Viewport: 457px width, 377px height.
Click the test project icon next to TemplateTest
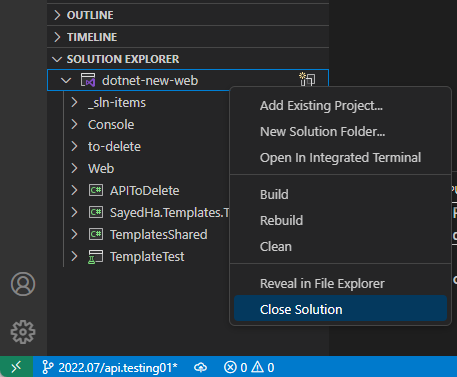[x=95, y=257]
